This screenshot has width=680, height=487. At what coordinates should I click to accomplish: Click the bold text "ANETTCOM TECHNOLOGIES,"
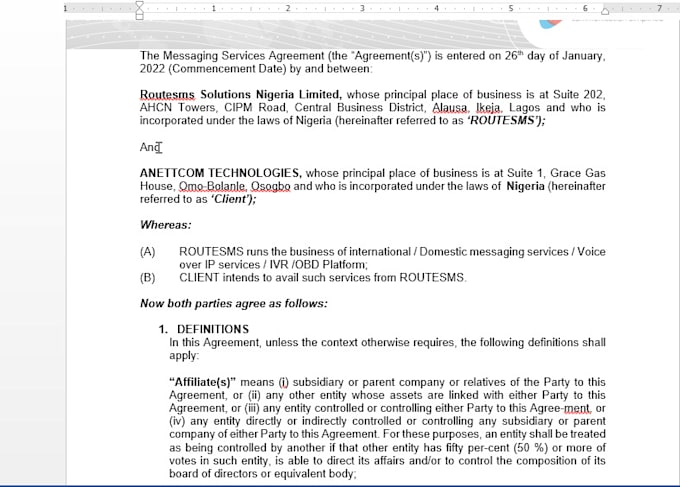coord(221,173)
